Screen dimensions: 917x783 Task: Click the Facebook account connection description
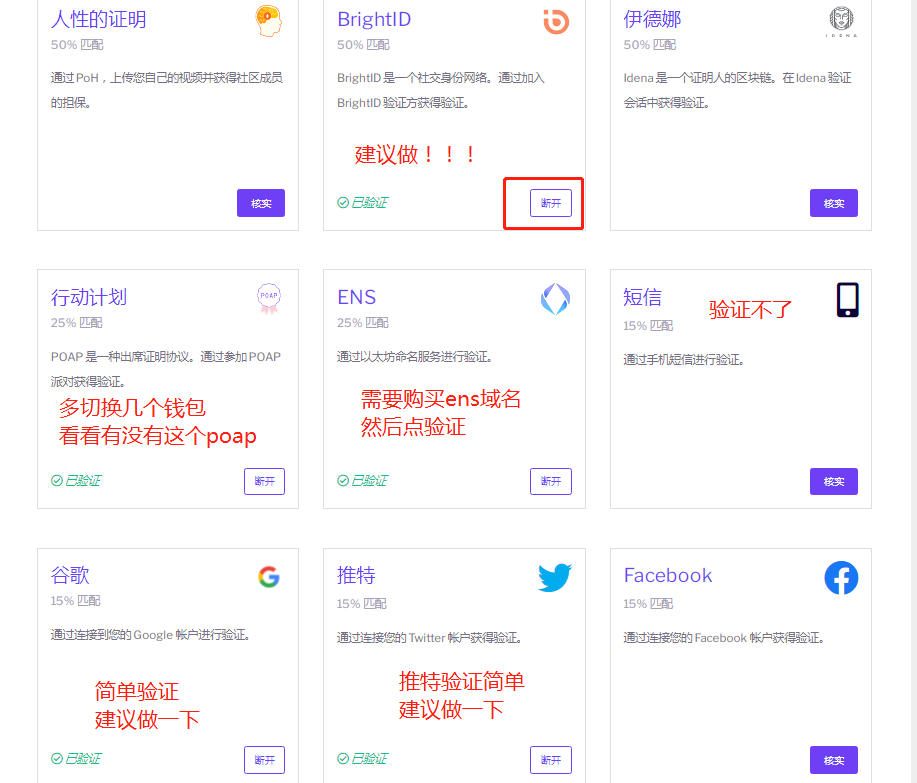(724, 638)
